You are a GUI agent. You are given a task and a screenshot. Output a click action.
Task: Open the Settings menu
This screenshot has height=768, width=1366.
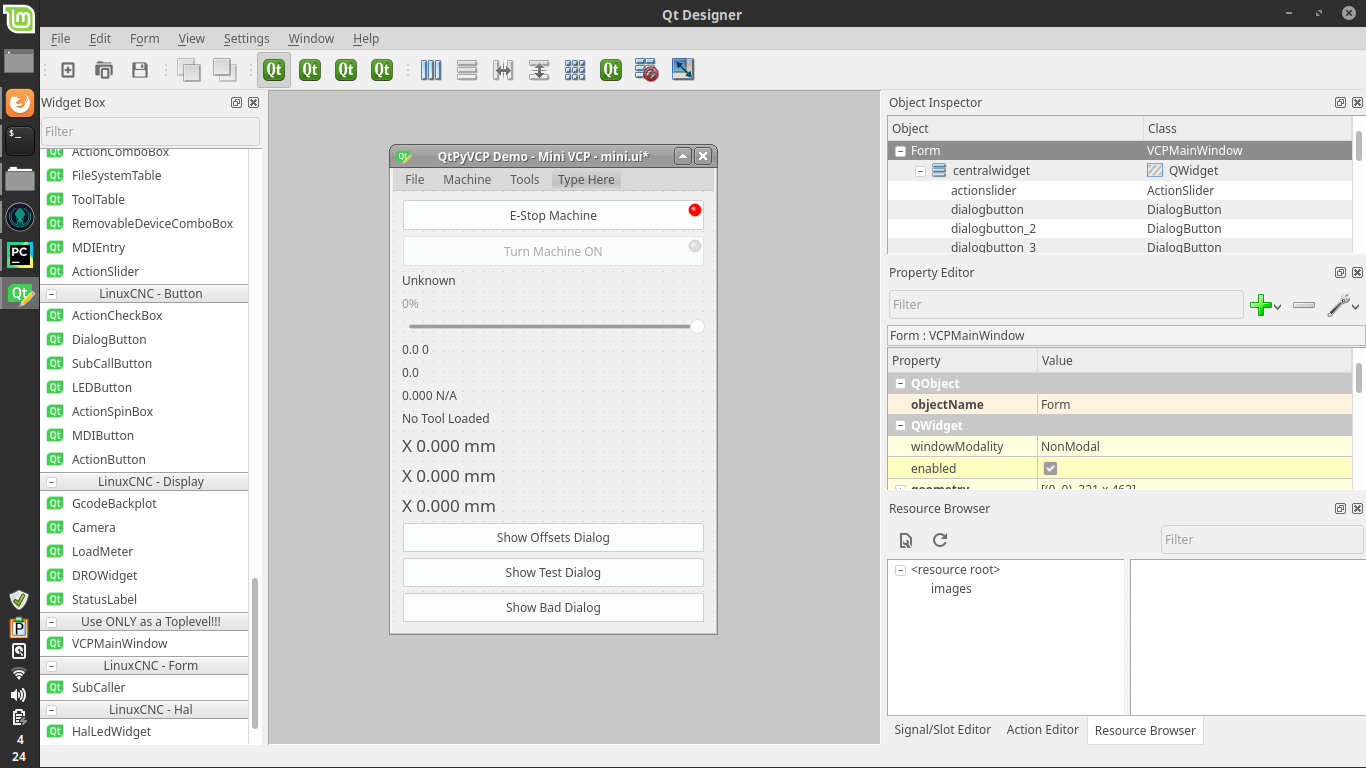click(x=246, y=38)
